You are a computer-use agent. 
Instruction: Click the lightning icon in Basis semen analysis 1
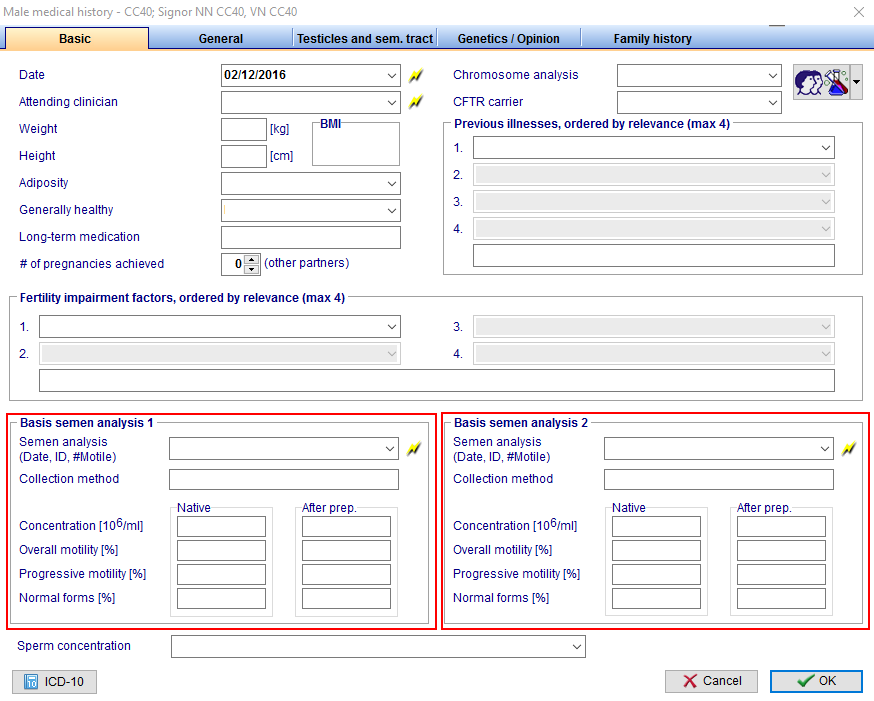[414, 449]
